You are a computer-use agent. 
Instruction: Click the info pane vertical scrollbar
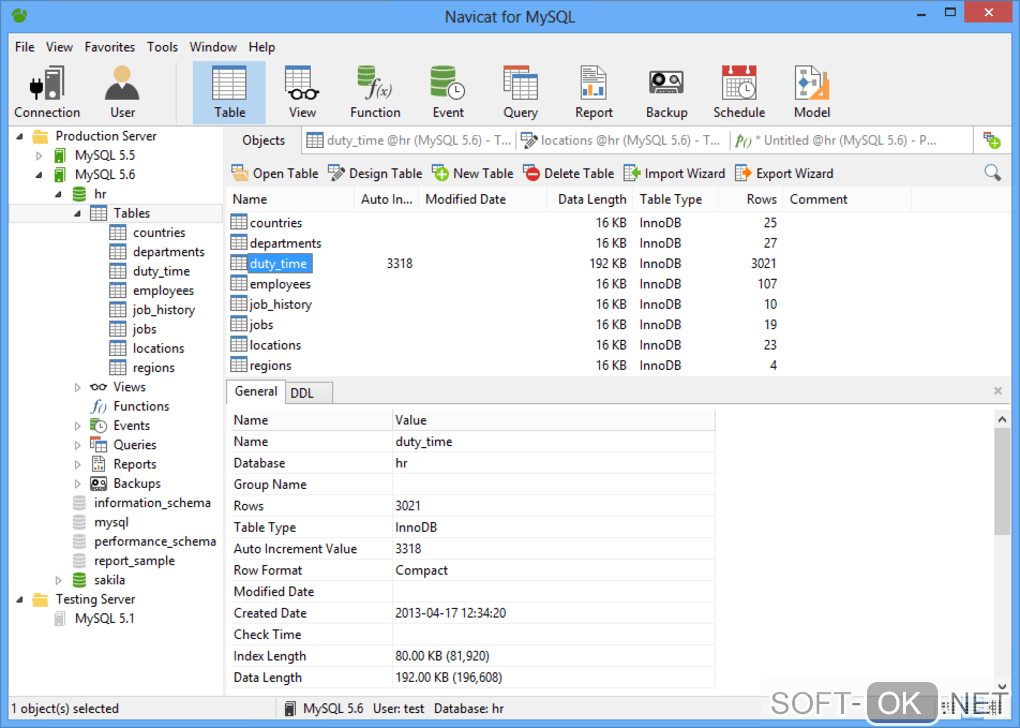[1002, 481]
